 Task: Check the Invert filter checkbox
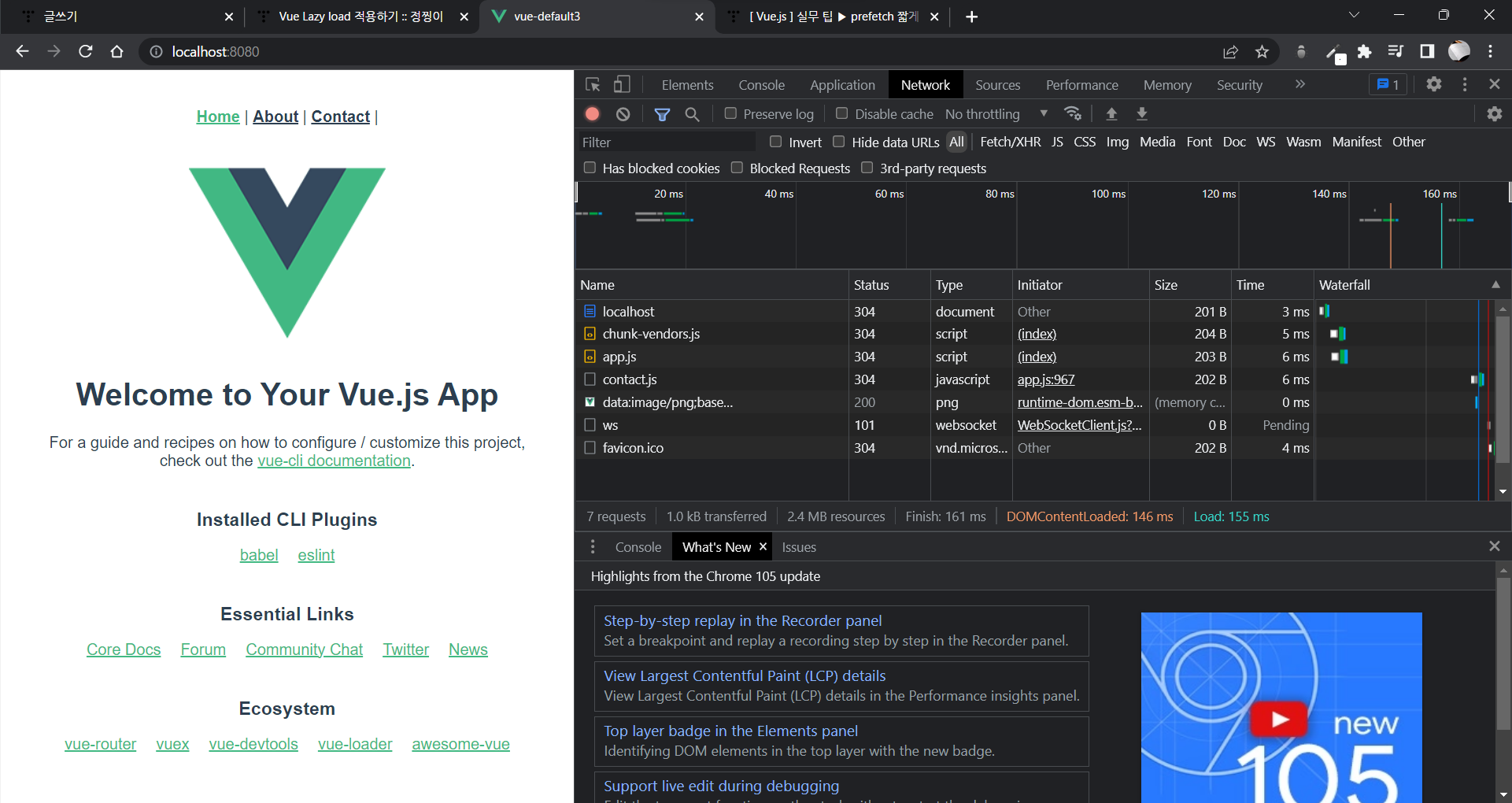[x=775, y=142]
